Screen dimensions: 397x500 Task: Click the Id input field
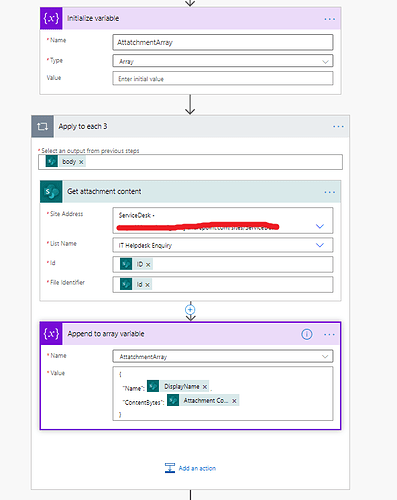(x=223, y=265)
